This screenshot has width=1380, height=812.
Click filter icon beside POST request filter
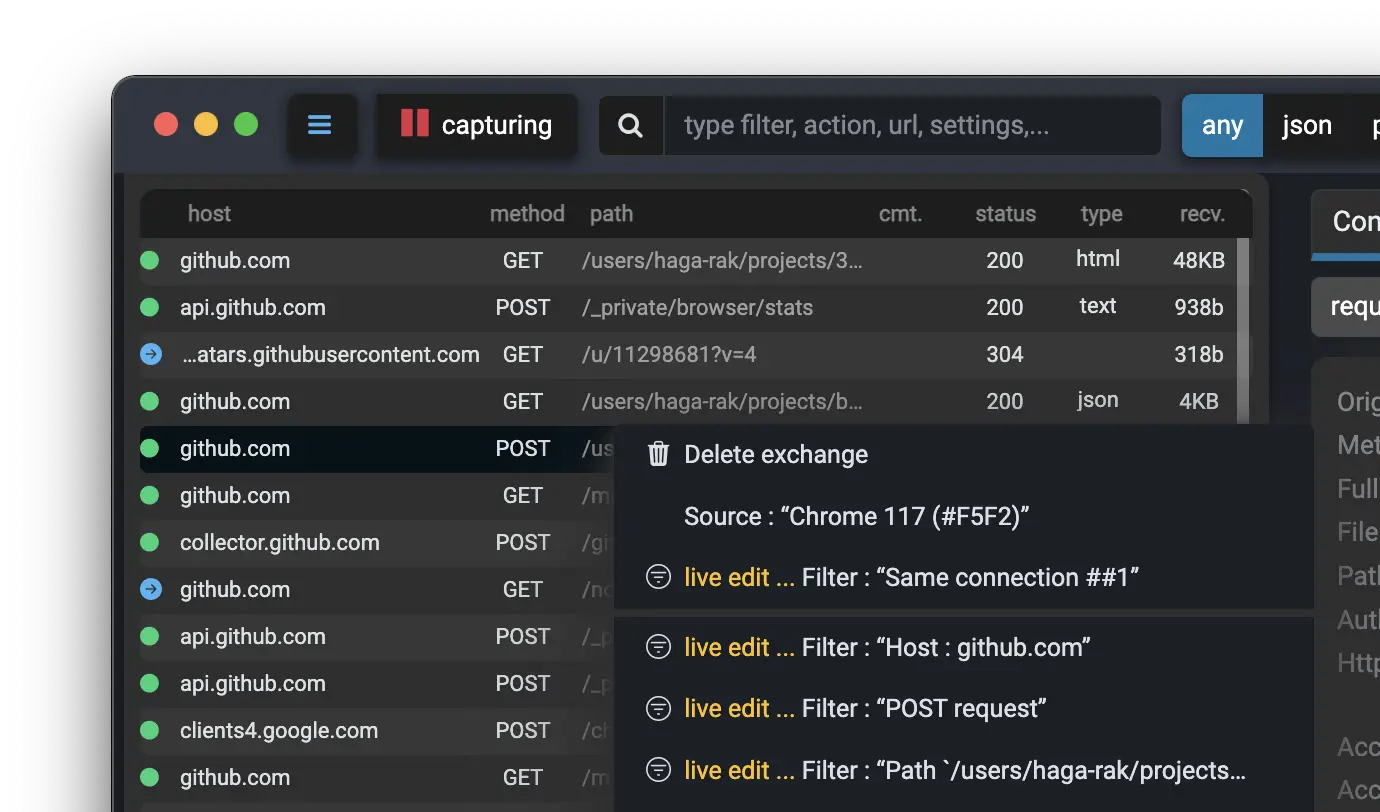pyautogui.click(x=658, y=708)
